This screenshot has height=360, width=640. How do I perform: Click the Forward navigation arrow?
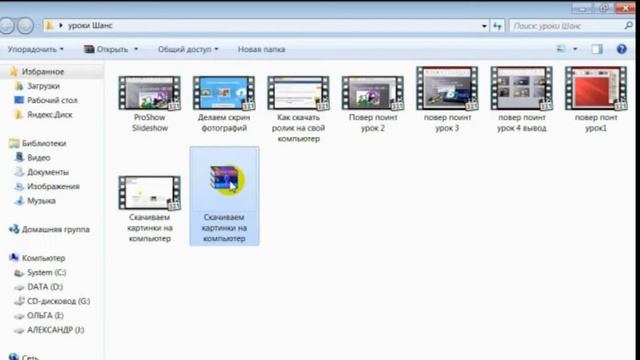click(25, 26)
